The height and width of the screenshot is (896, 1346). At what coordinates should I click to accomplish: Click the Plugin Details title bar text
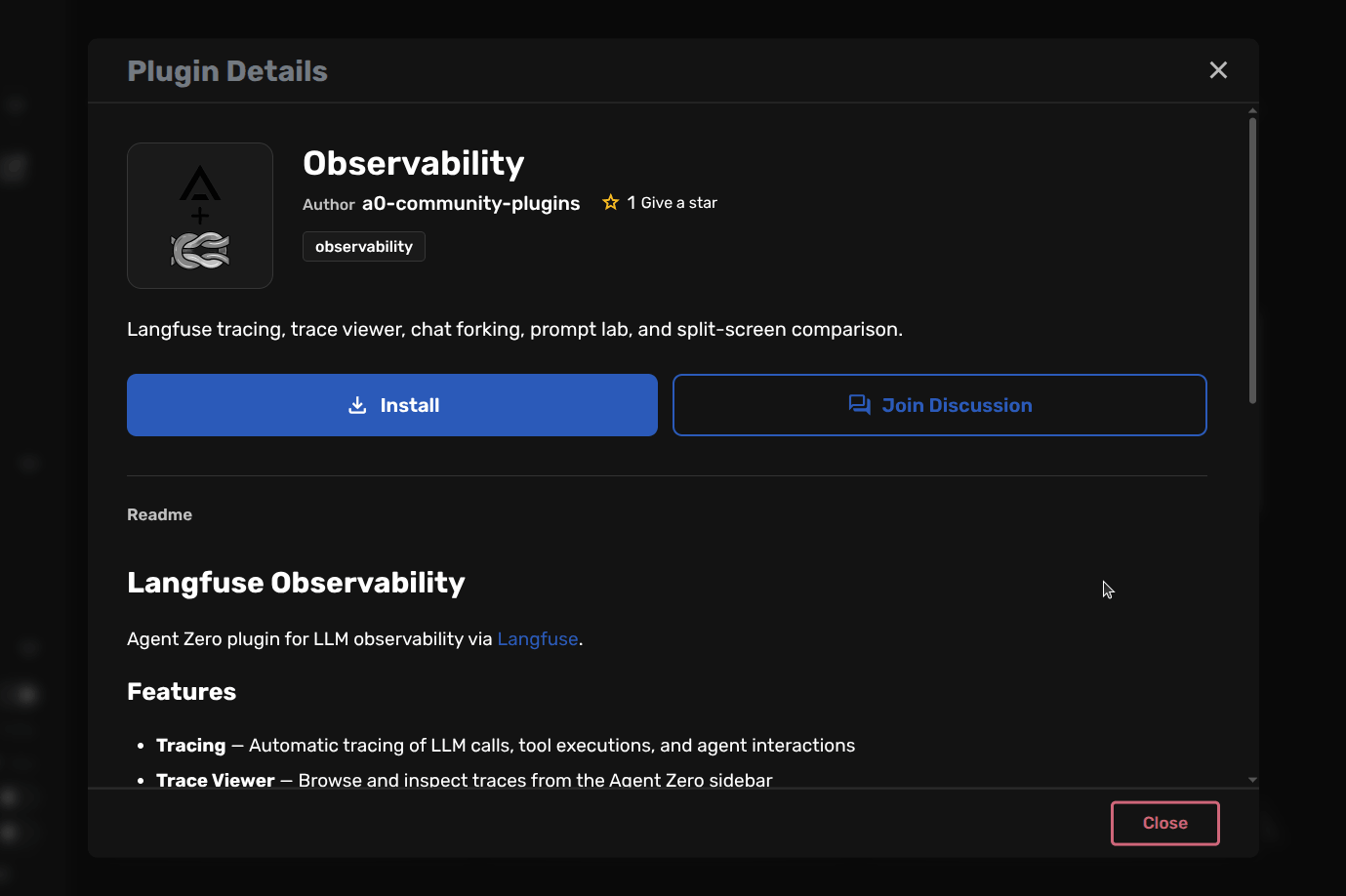click(x=226, y=69)
